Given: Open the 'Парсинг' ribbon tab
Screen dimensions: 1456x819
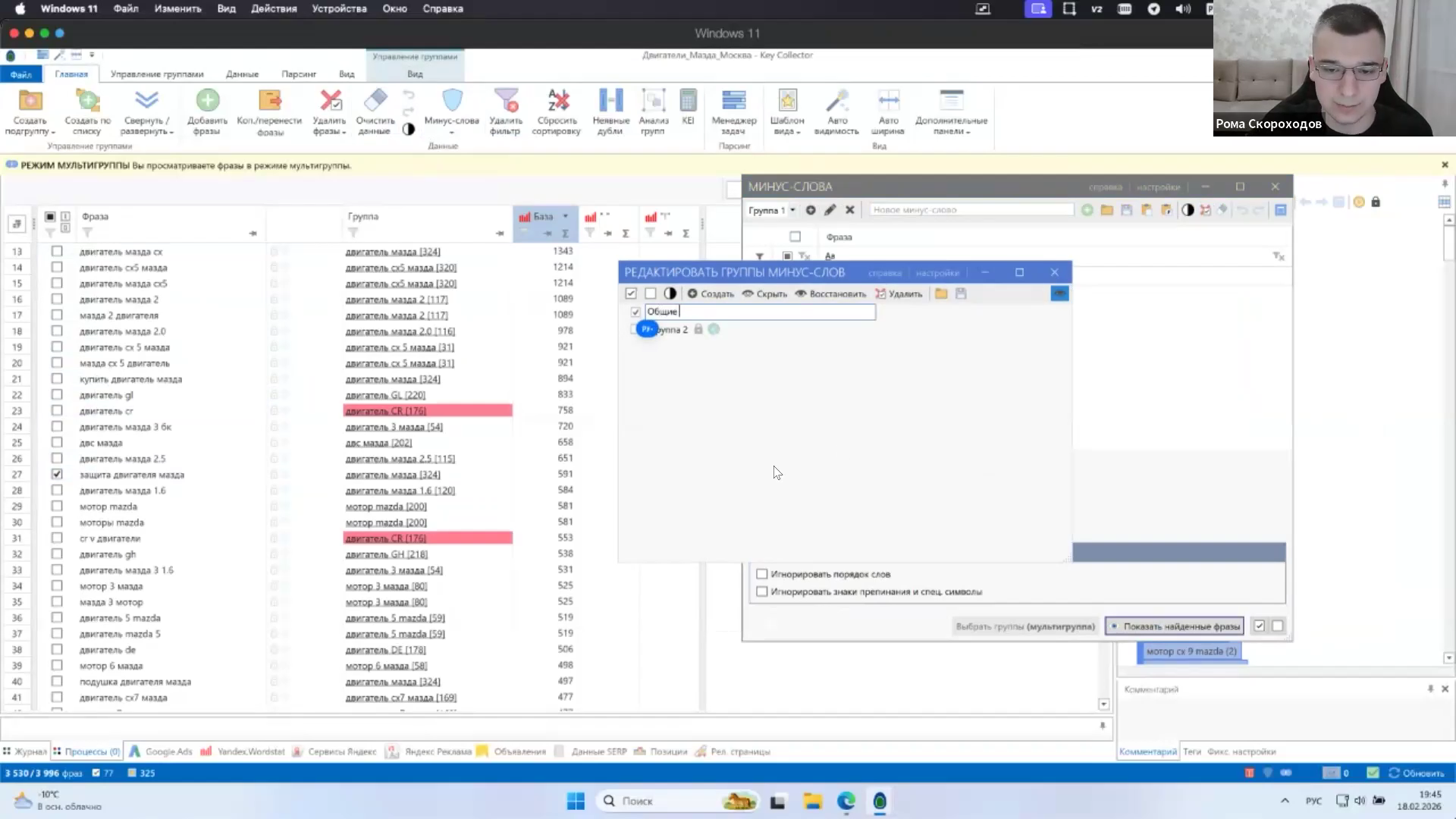Looking at the screenshot, I should pyautogui.click(x=299, y=74).
